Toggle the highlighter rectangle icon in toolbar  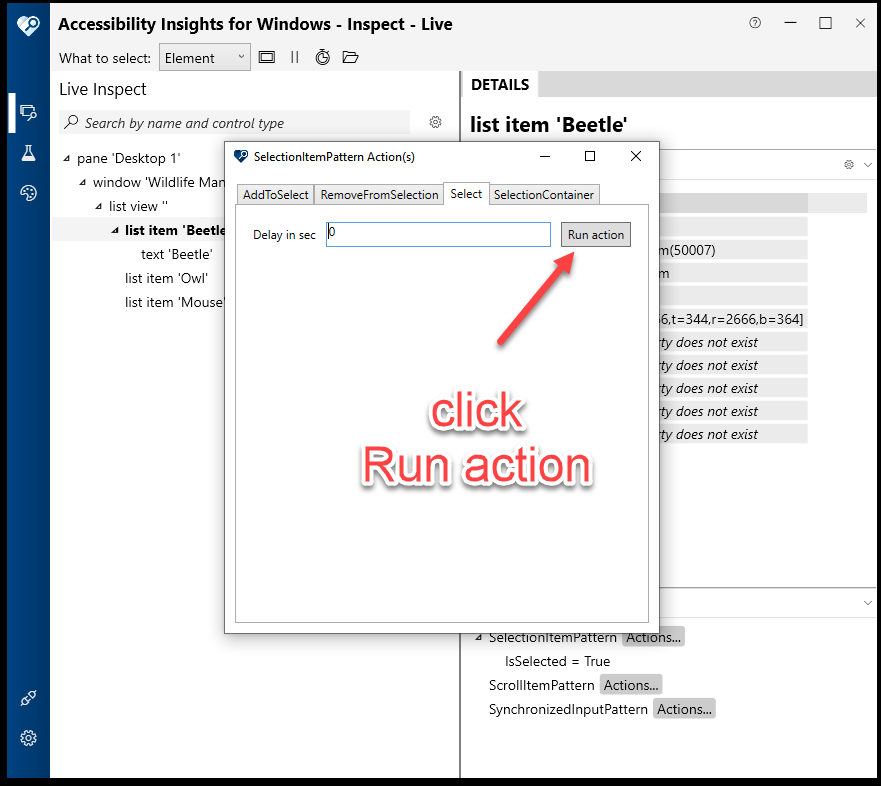pos(267,58)
